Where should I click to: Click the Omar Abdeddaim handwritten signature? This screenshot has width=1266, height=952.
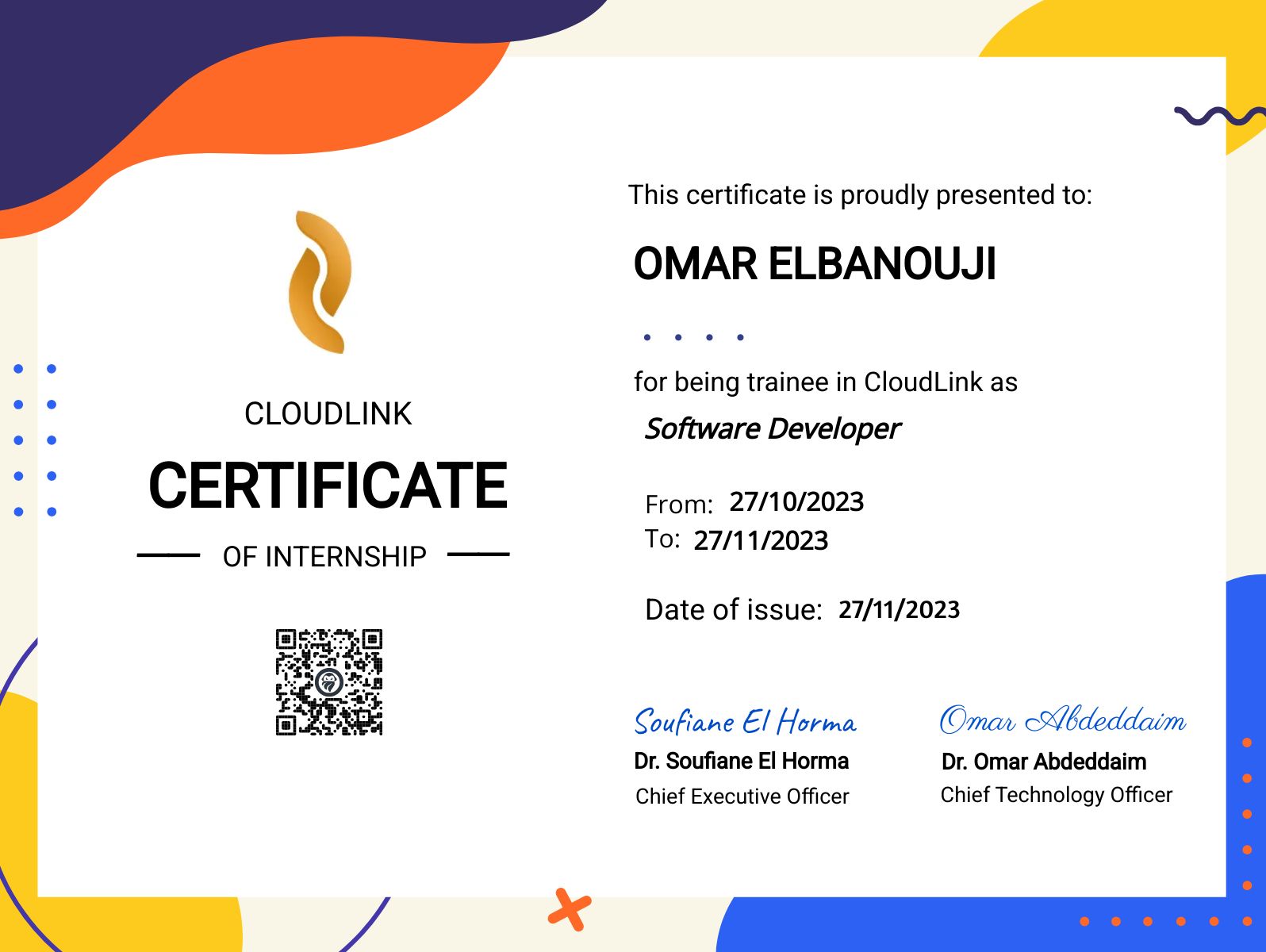point(1063,719)
